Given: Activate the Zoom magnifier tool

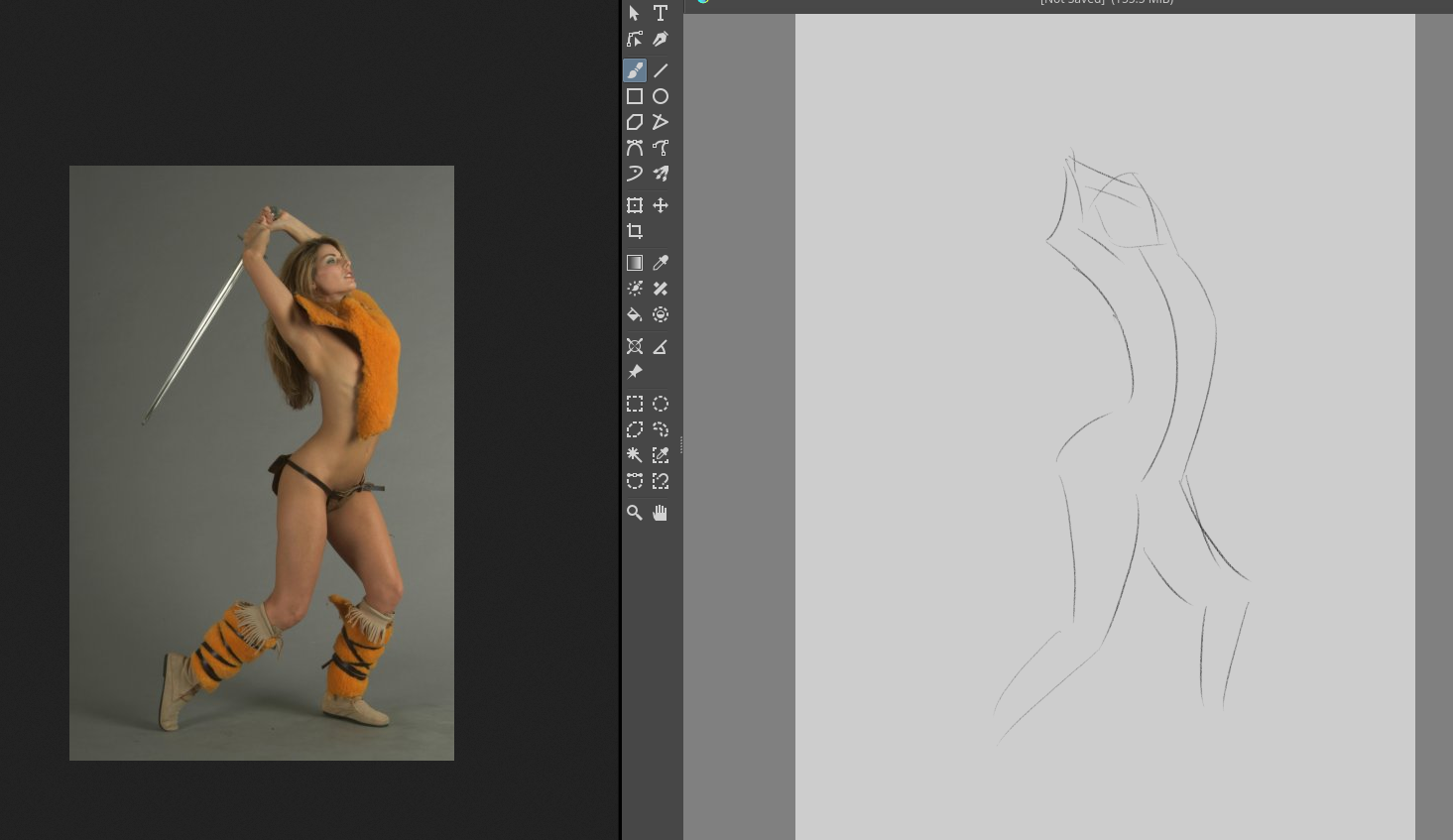Looking at the screenshot, I should [635, 513].
